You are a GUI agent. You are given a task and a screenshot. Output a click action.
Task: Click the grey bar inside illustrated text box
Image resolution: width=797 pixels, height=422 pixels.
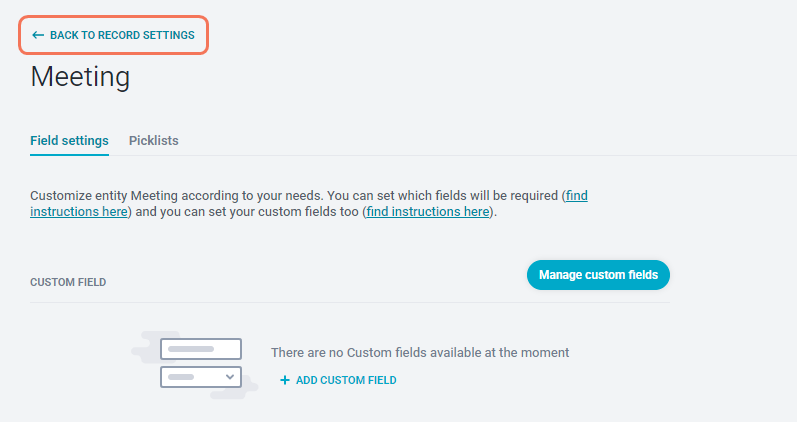point(191,349)
